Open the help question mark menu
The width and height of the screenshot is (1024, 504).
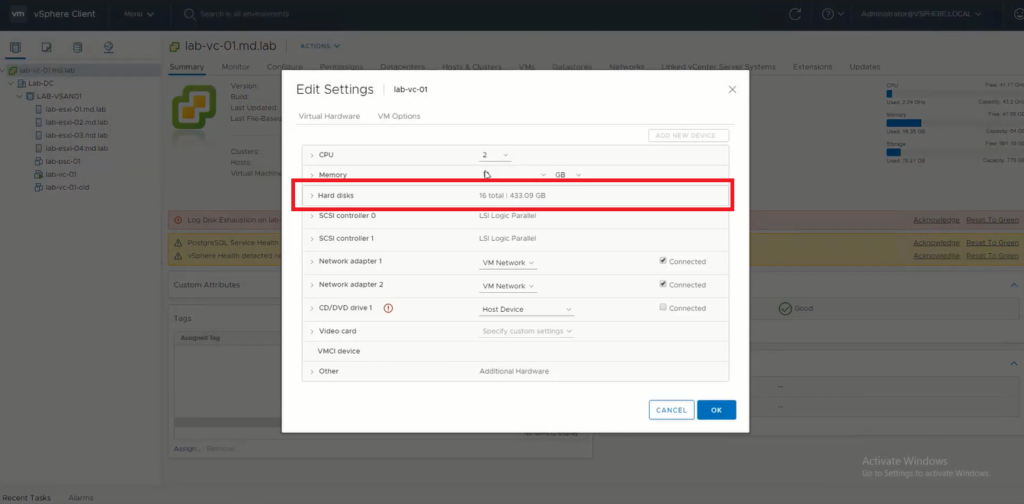click(832, 14)
